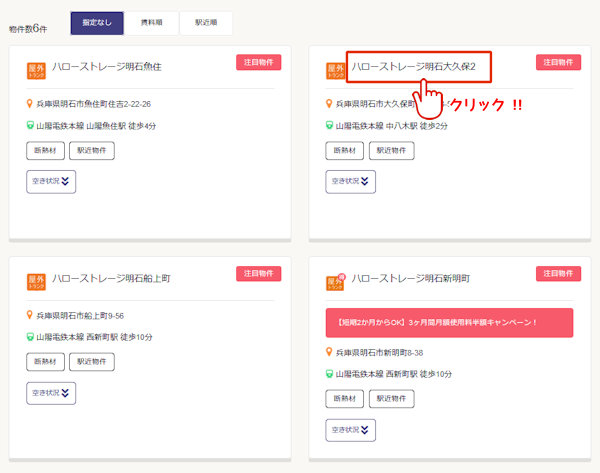600x473 pixels.
Task: Click the map pin beside 明石市大久保町 address
Action: (x=329, y=103)
